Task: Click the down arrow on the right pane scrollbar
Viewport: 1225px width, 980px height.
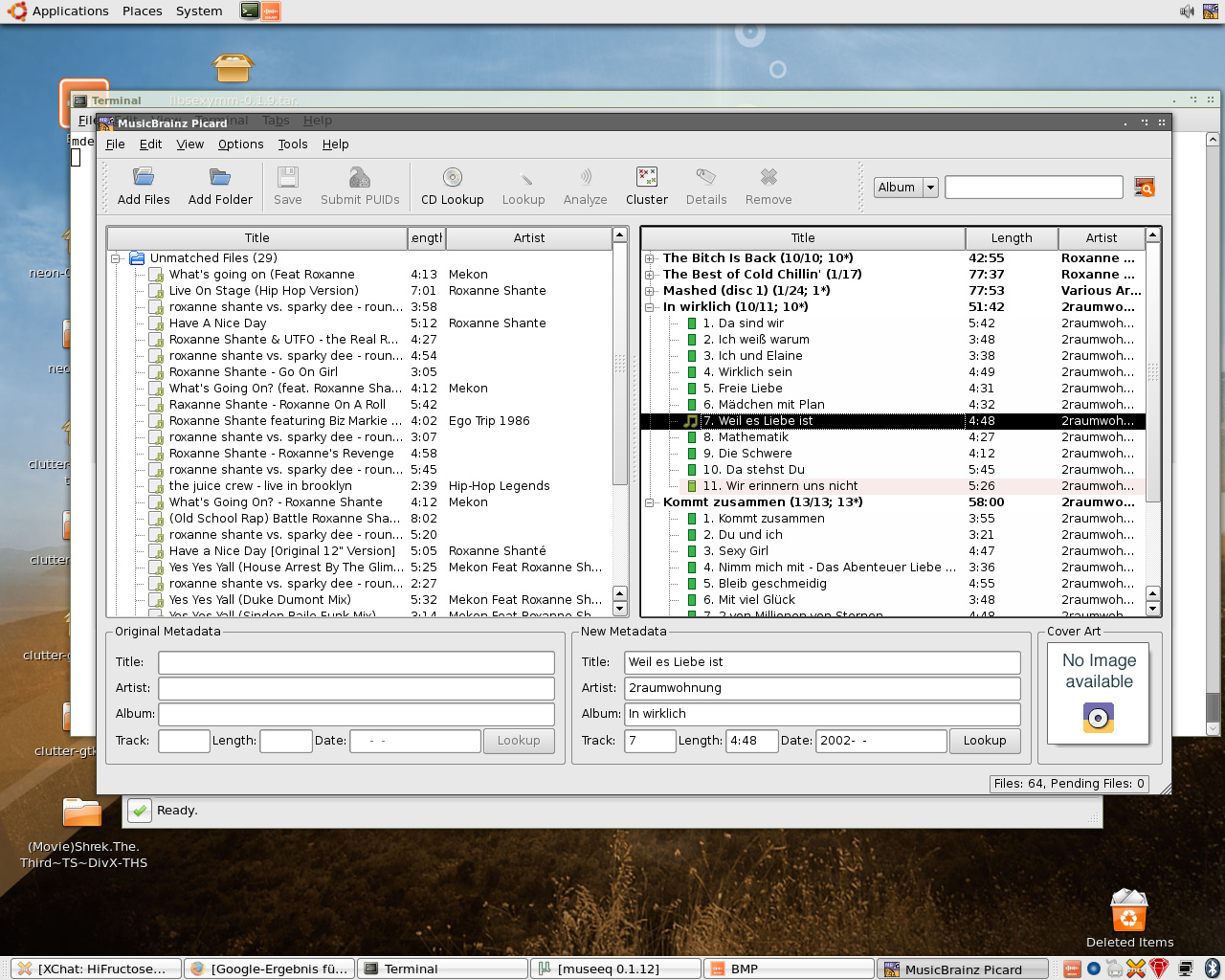Action: [x=1152, y=609]
